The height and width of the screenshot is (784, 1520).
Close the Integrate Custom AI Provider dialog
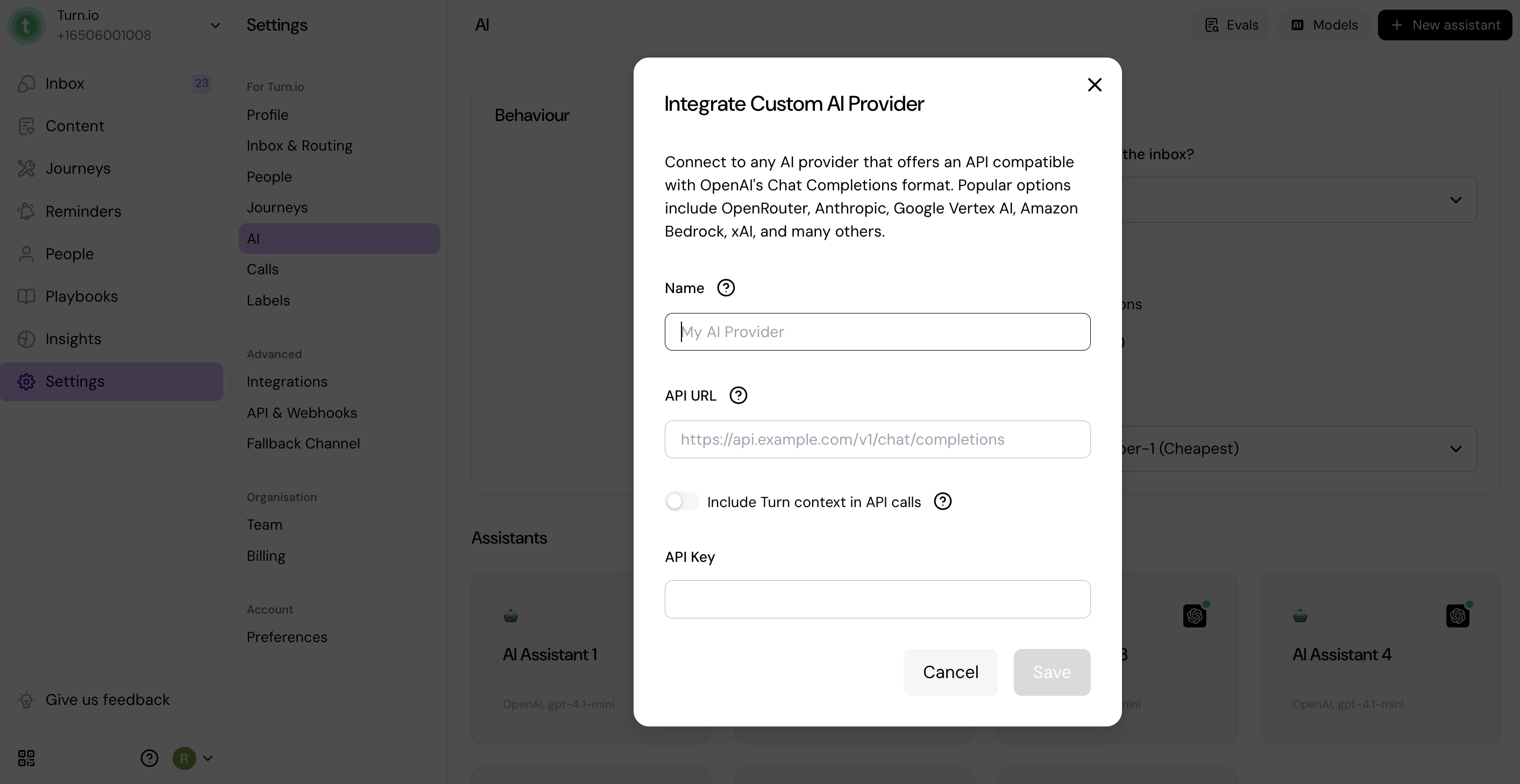1095,85
